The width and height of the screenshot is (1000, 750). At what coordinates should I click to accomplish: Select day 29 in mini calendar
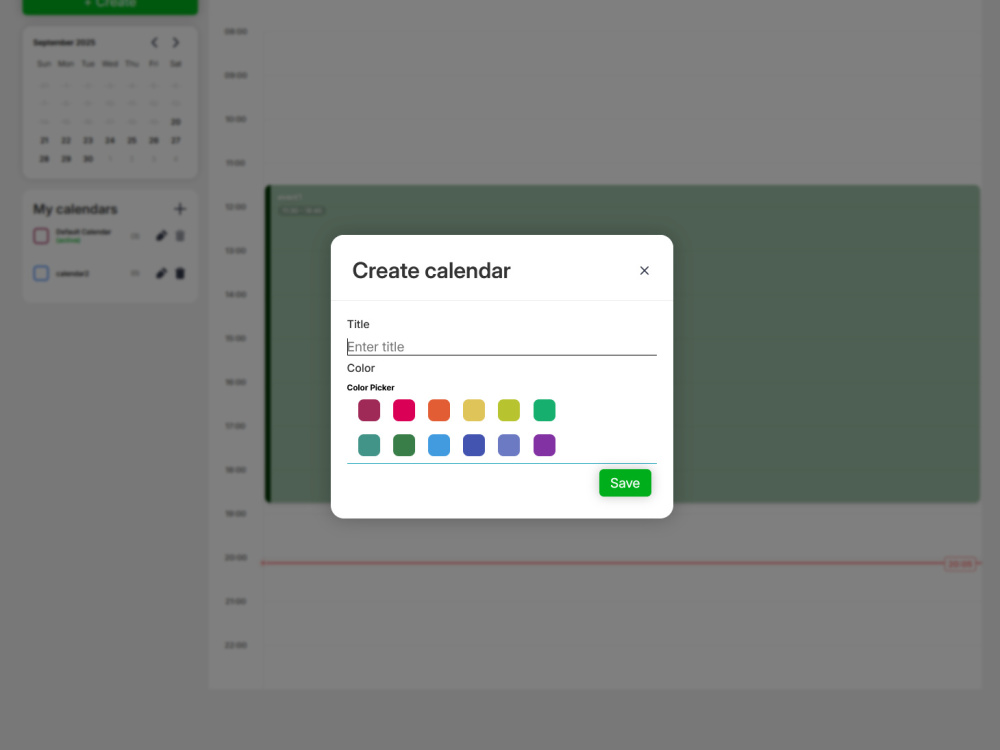[66, 159]
